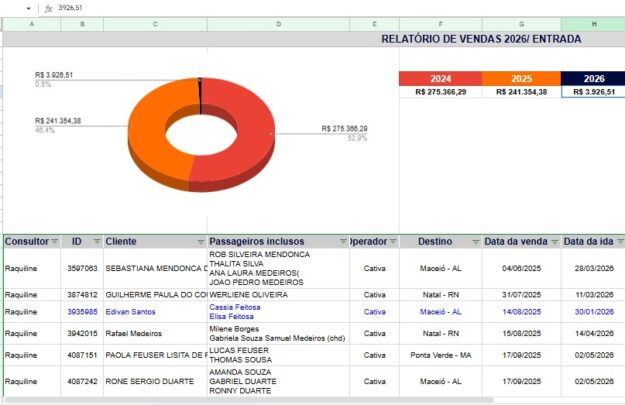The width and height of the screenshot is (625, 405).
Task: Open the Operador column filter
Action: click(393, 242)
